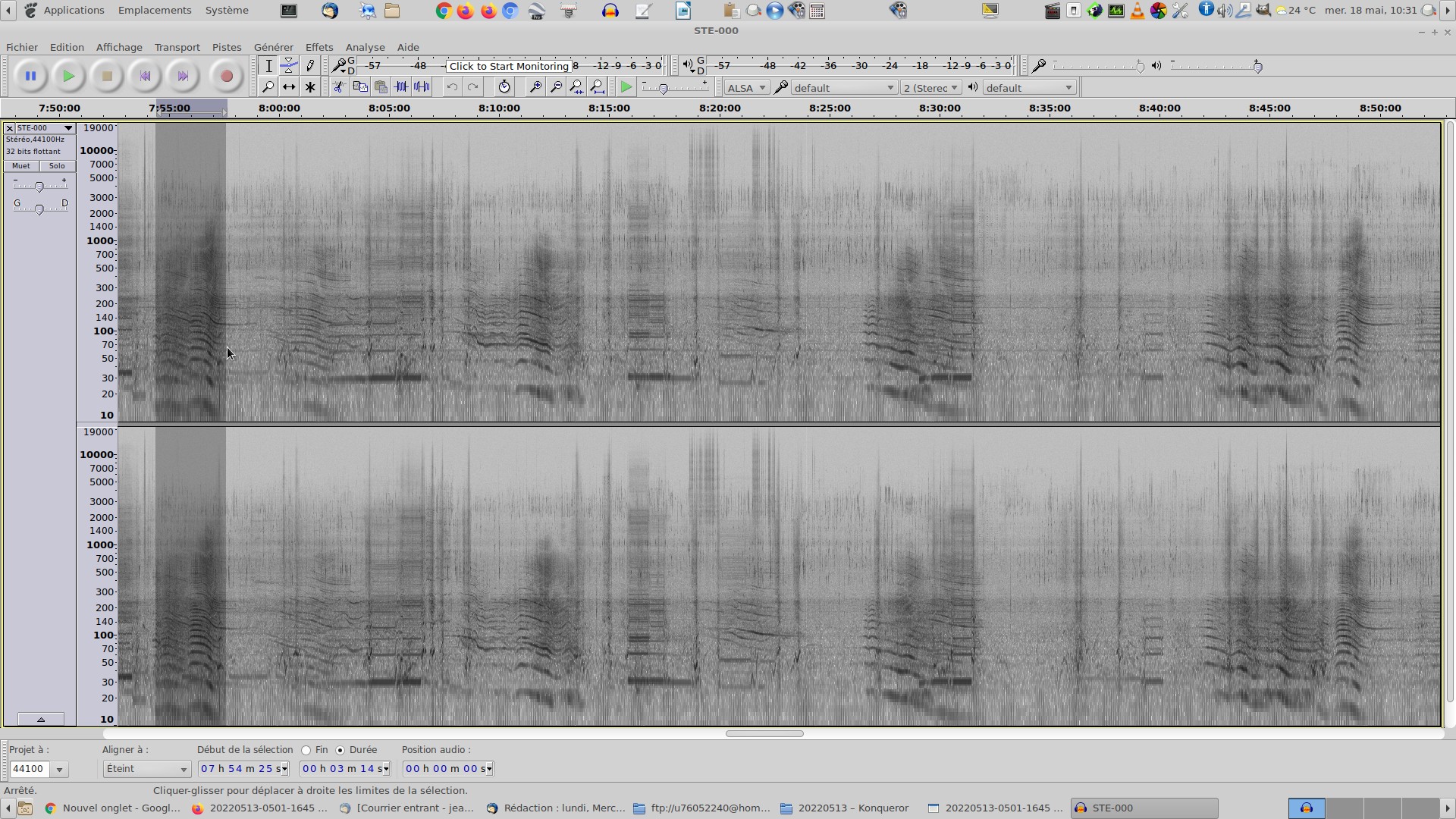Toggle Muet on the STE-000 track

pyautogui.click(x=21, y=166)
